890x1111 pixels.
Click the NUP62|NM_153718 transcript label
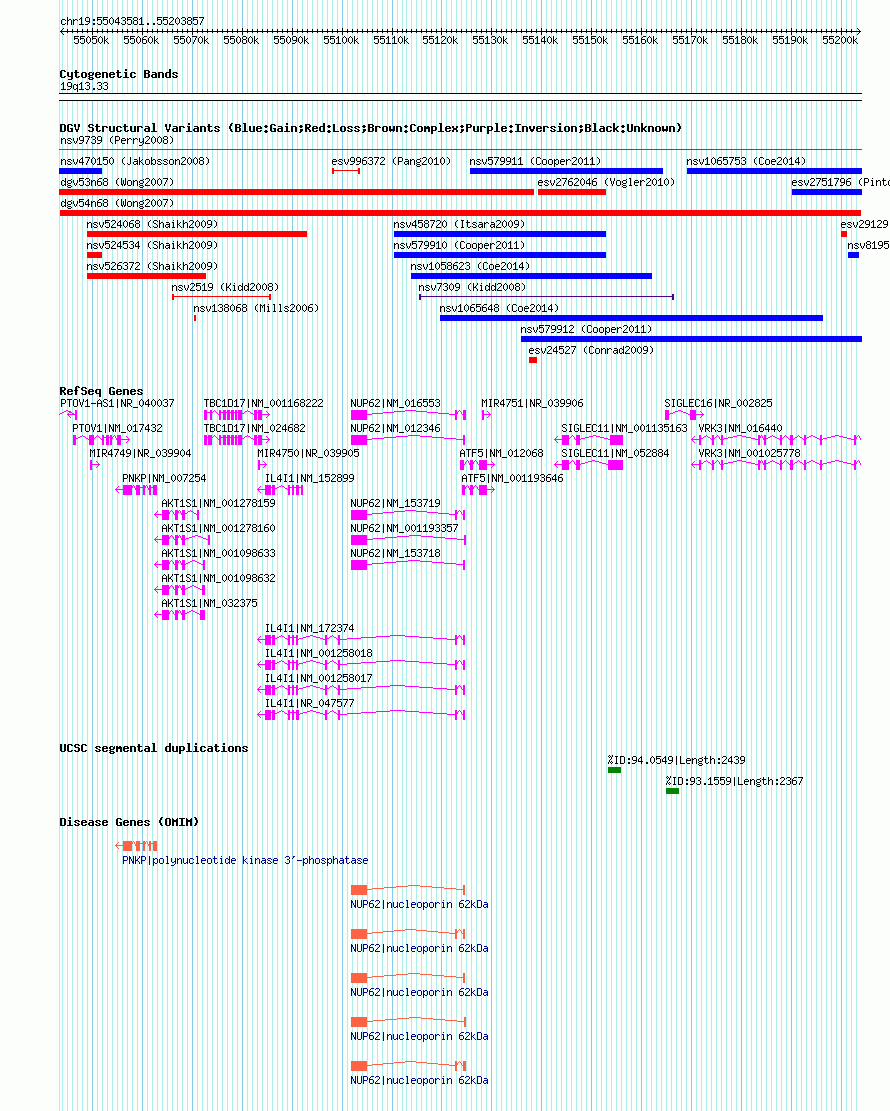click(395, 553)
